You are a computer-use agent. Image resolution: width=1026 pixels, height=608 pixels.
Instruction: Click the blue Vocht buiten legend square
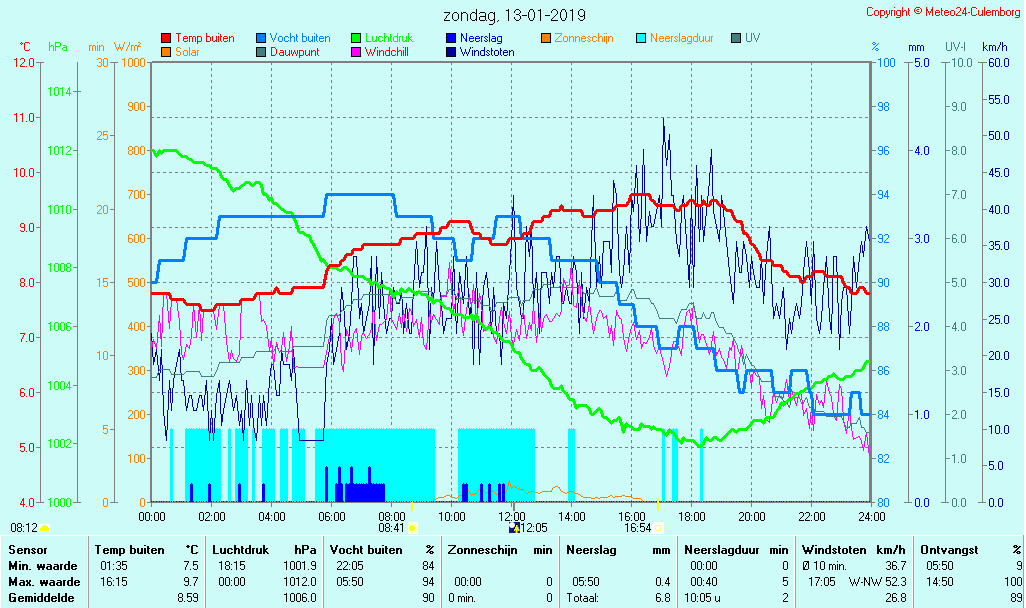(x=262, y=38)
